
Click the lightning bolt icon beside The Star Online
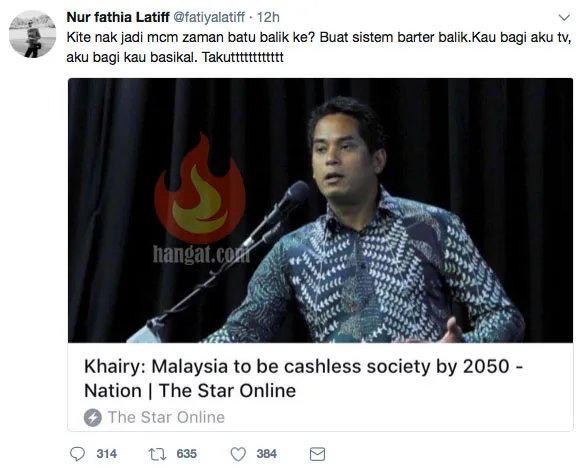[x=93, y=418]
